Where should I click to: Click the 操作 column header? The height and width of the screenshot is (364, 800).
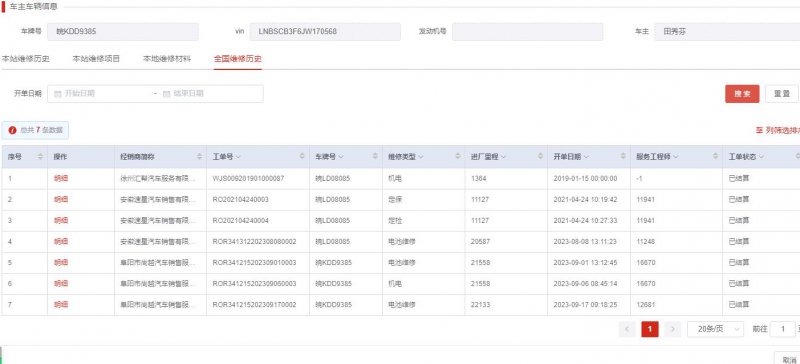click(x=81, y=157)
